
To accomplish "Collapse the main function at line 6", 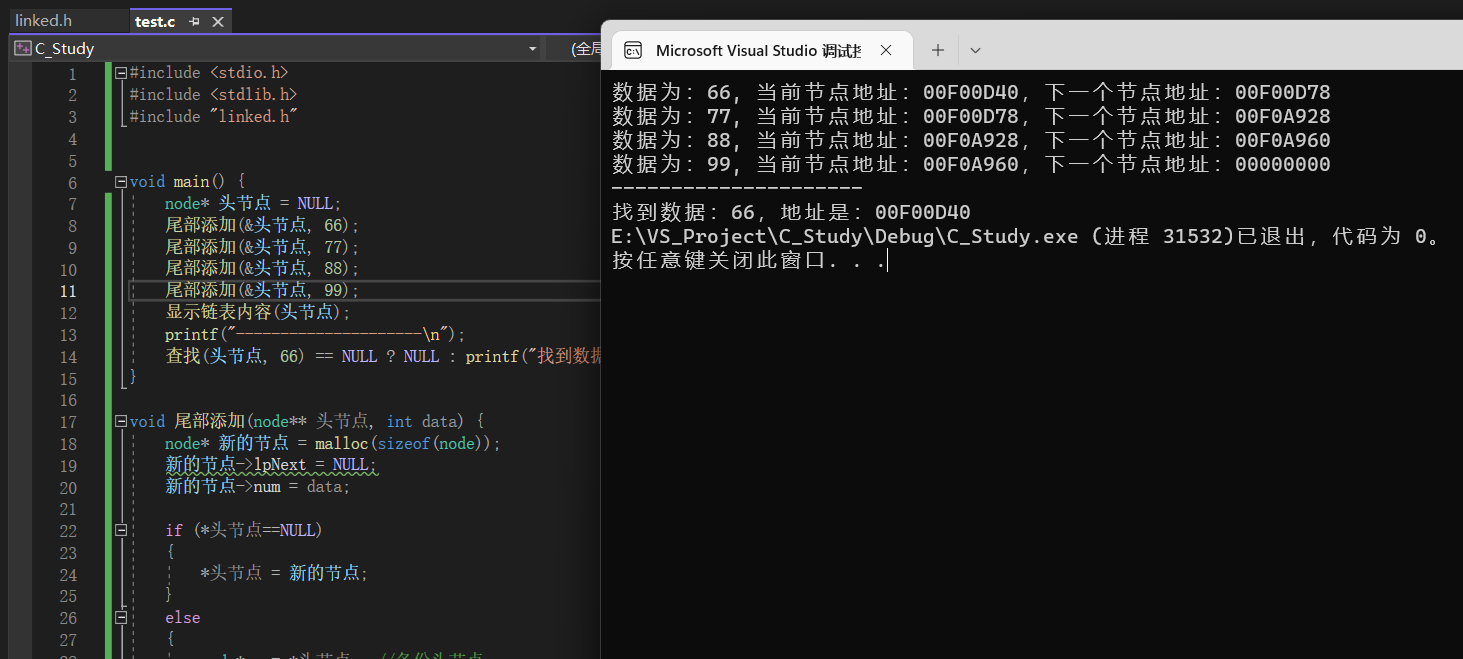I will pyautogui.click(x=121, y=182).
